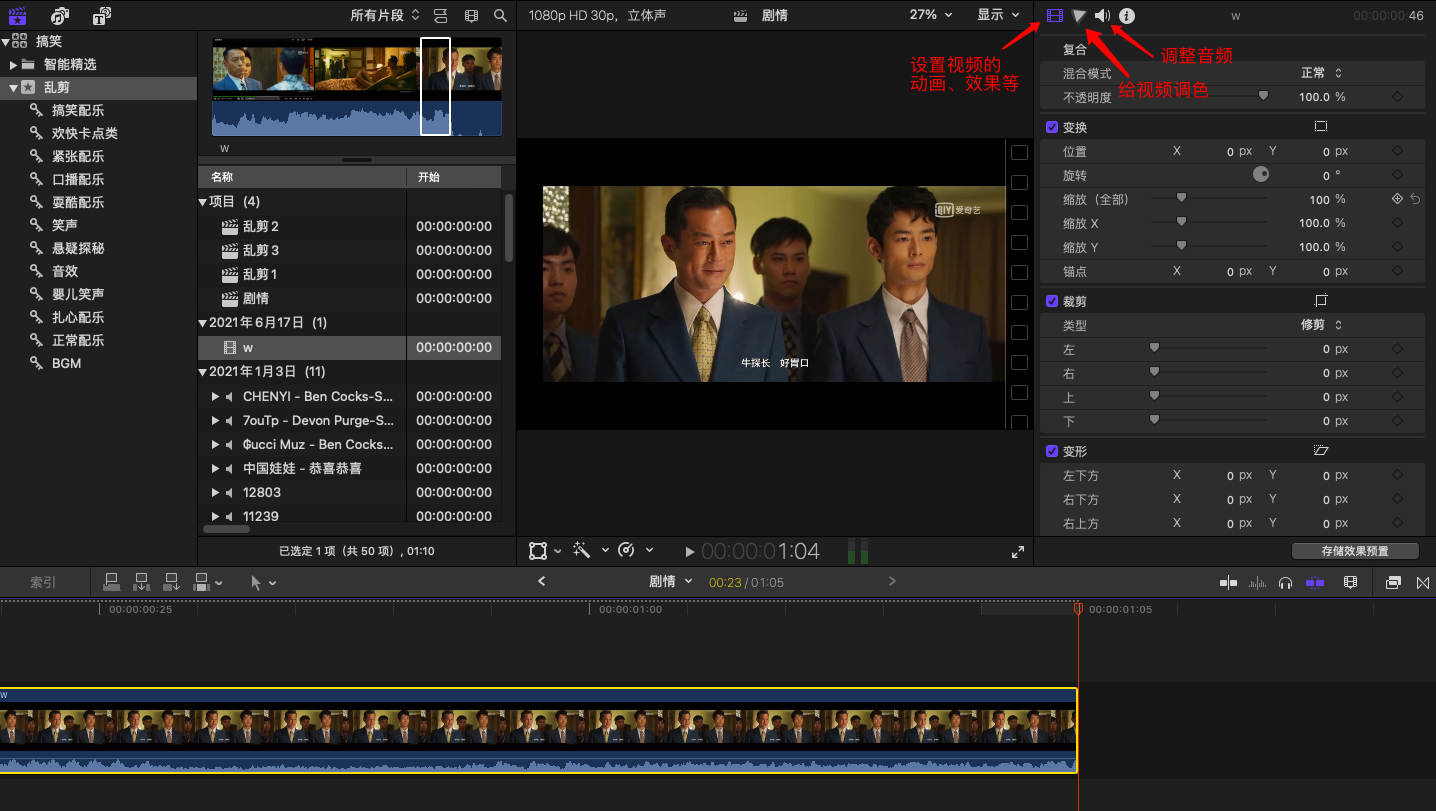Disable the 变换 Transform checkbox

pos(1052,127)
